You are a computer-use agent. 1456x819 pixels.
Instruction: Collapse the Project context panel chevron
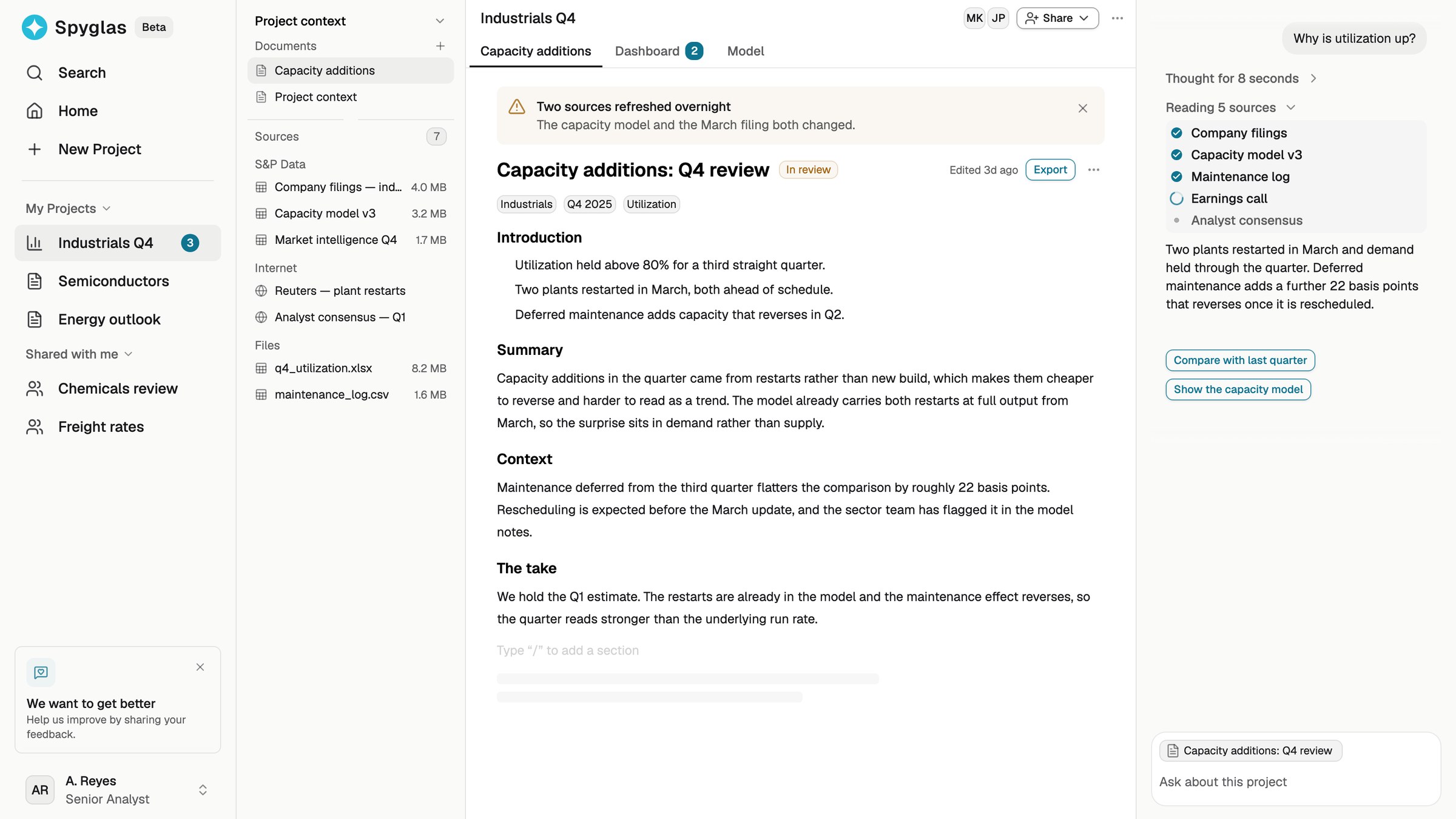[x=440, y=21]
